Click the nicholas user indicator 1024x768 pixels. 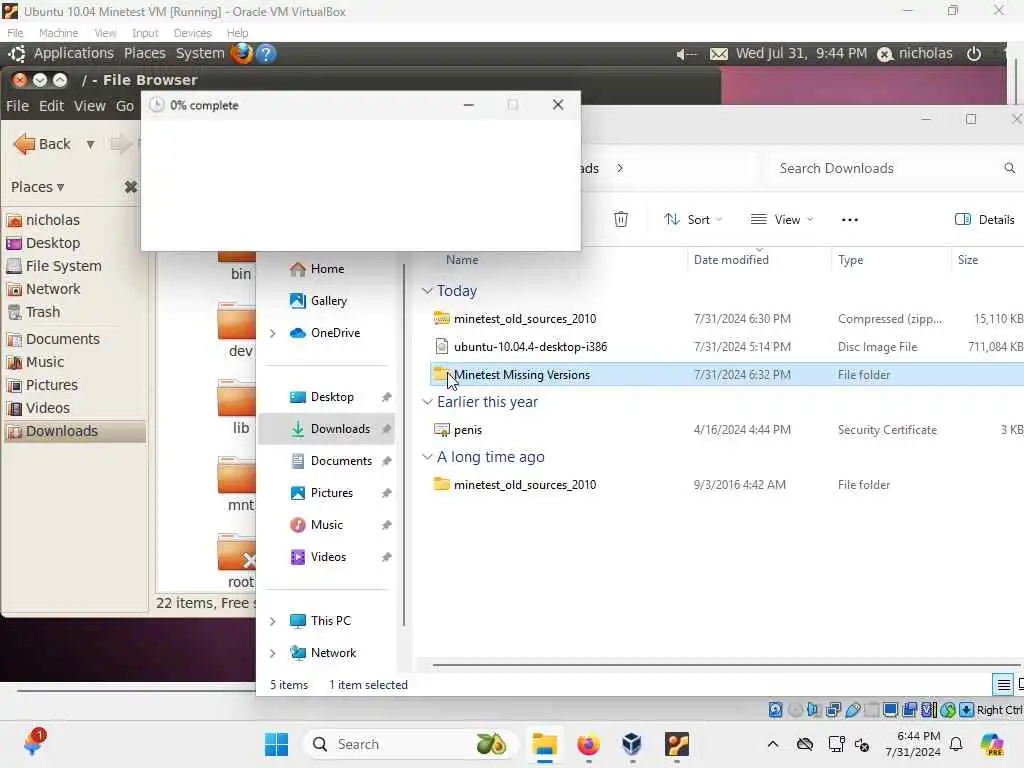point(915,54)
